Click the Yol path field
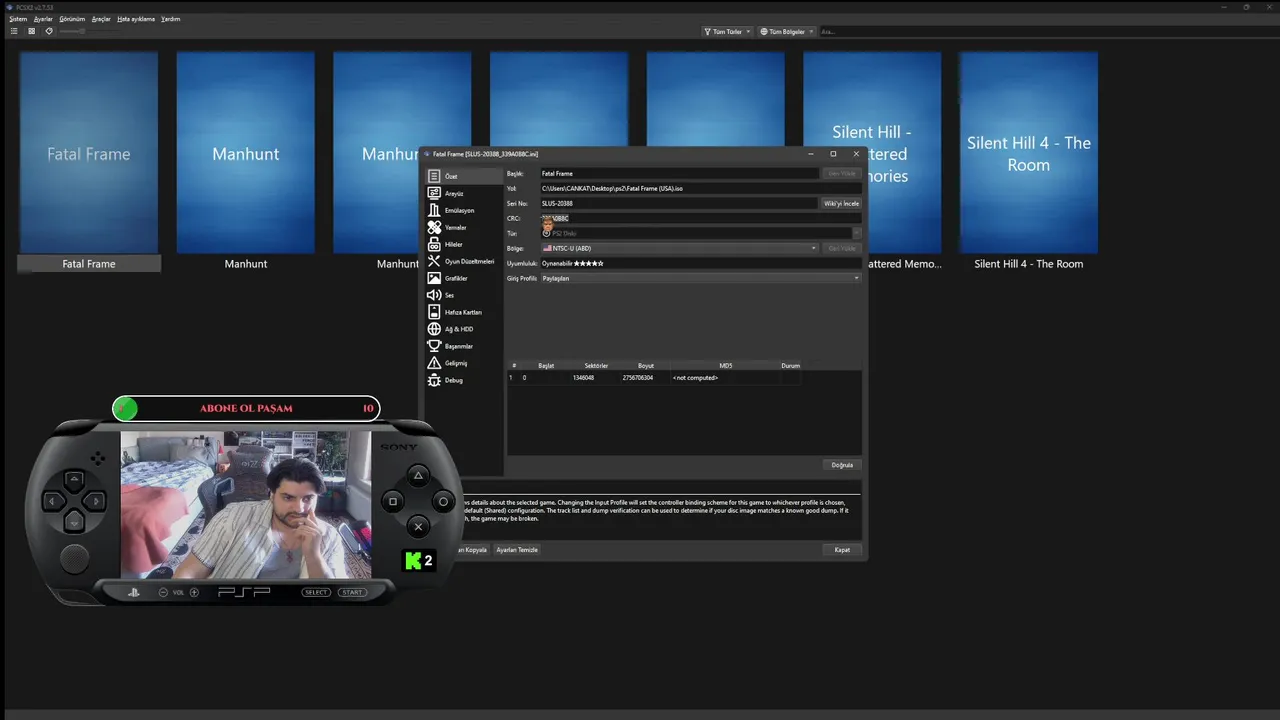The height and width of the screenshot is (720, 1280). (x=700, y=188)
